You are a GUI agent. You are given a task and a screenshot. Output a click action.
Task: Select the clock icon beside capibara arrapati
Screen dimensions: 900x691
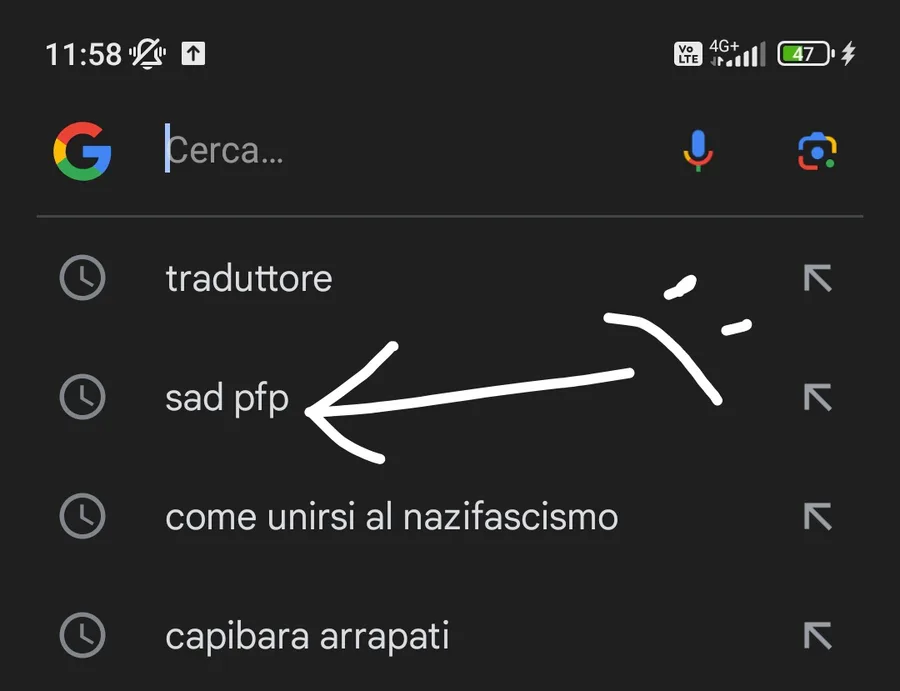[x=83, y=636]
